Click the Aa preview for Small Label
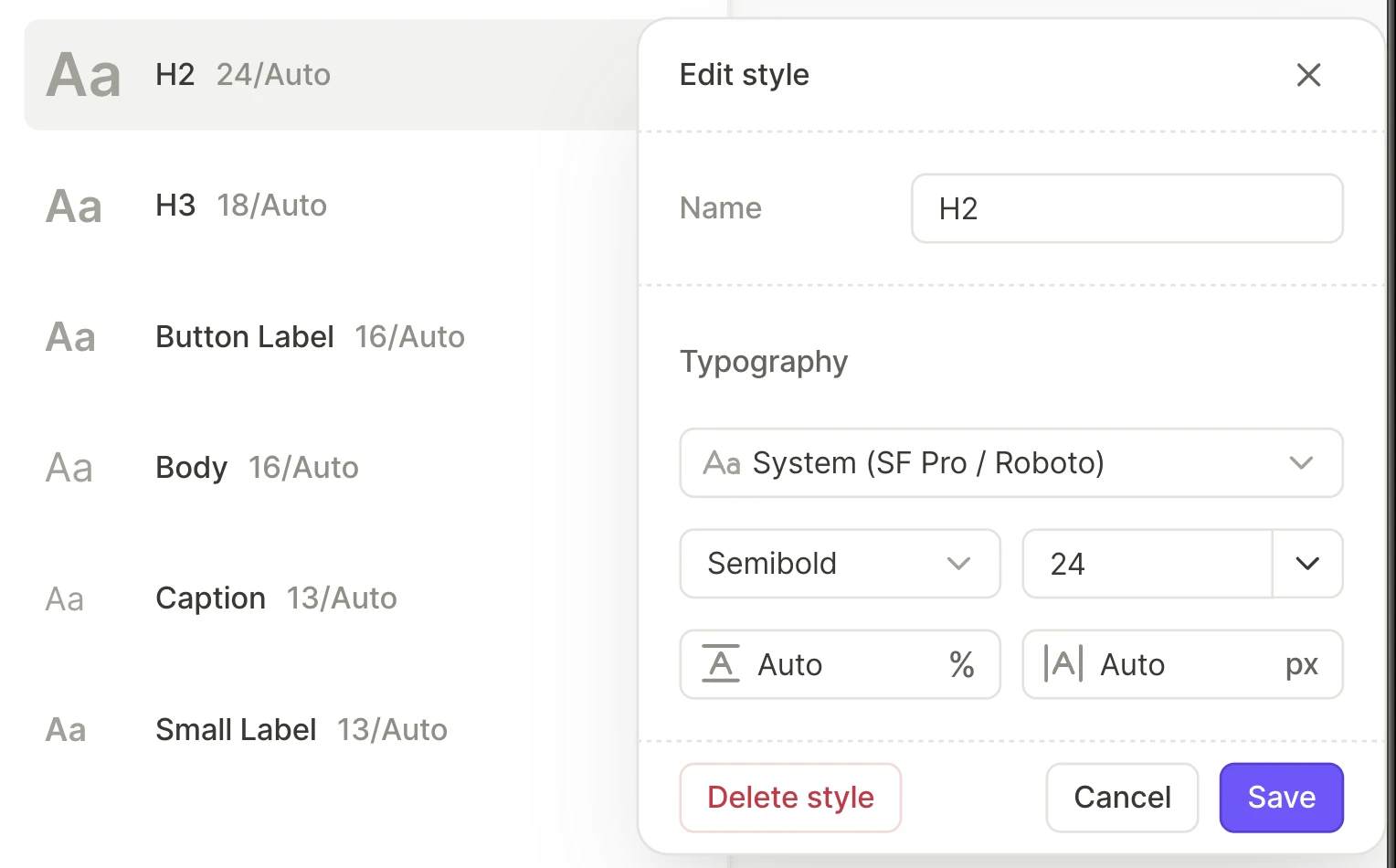1396x868 pixels. pyautogui.click(x=66, y=730)
